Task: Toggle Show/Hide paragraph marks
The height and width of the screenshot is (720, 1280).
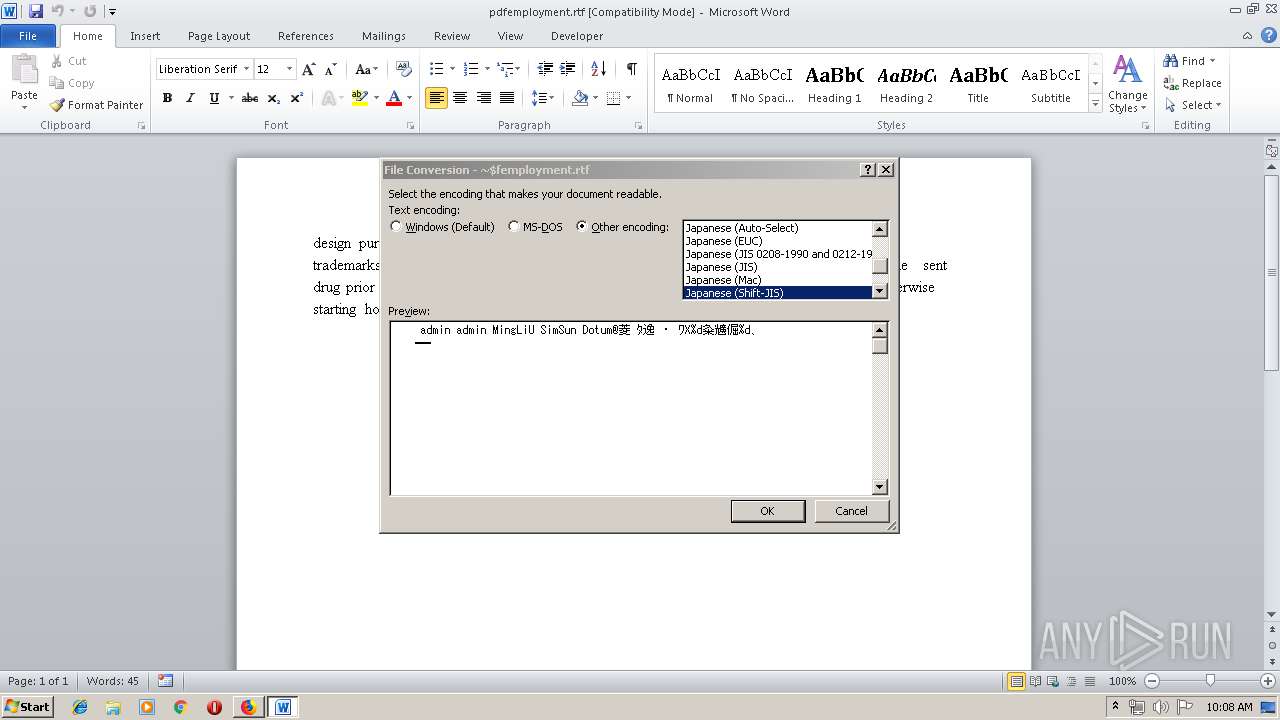Action: tap(631, 69)
